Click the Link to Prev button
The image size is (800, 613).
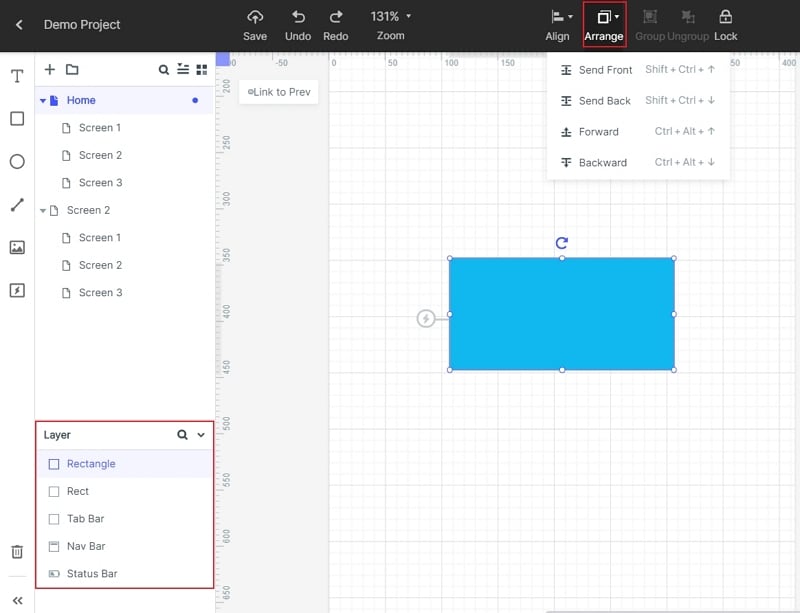[x=279, y=92]
